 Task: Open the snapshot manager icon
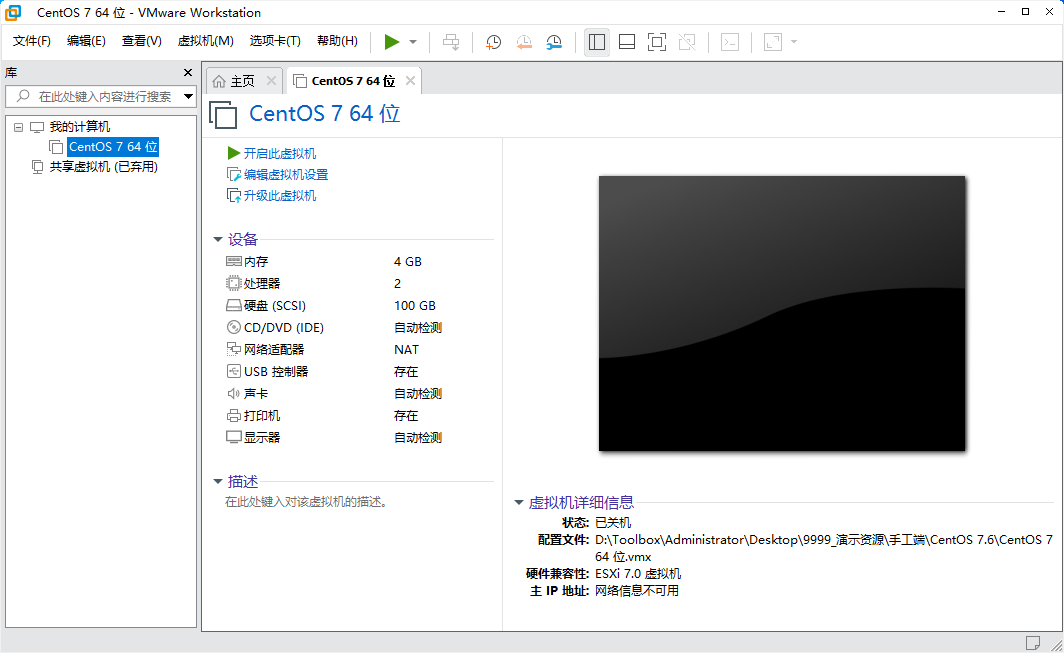pyautogui.click(x=556, y=41)
